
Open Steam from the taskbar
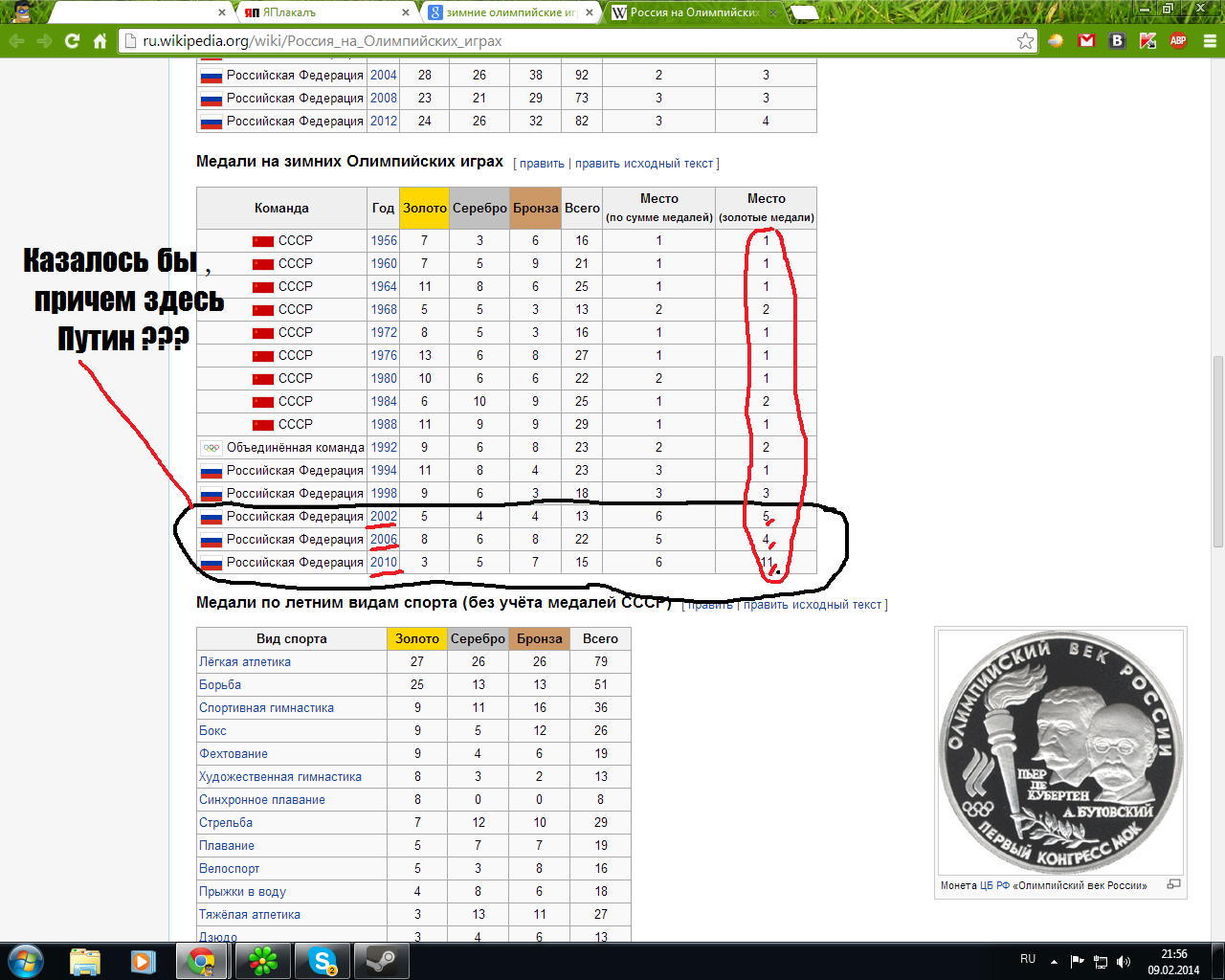pos(381,960)
